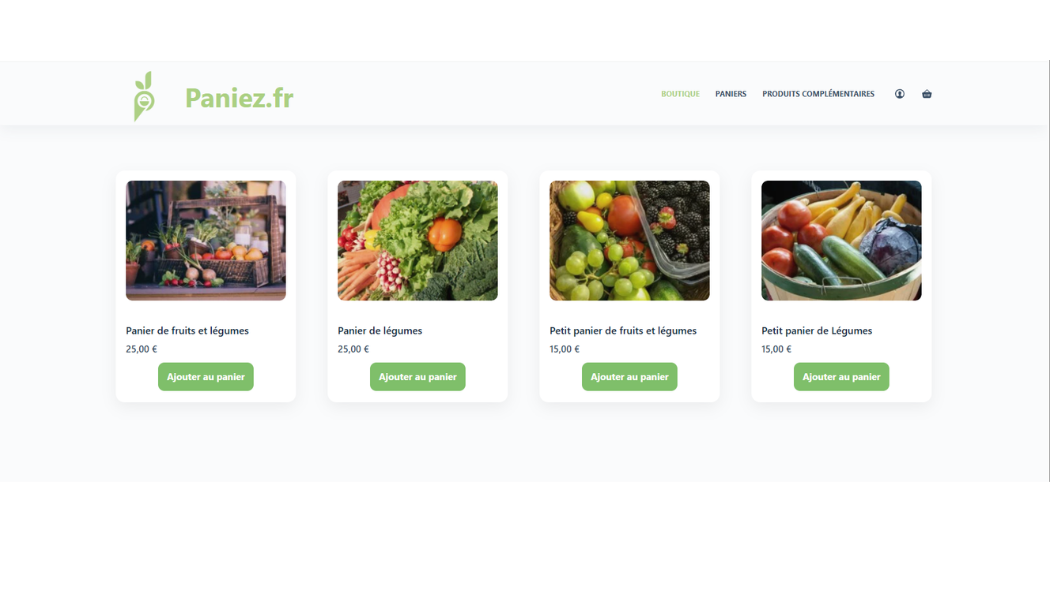
Task: Click the 15,00 € price under Petit panier de Légumes
Action: pos(776,349)
